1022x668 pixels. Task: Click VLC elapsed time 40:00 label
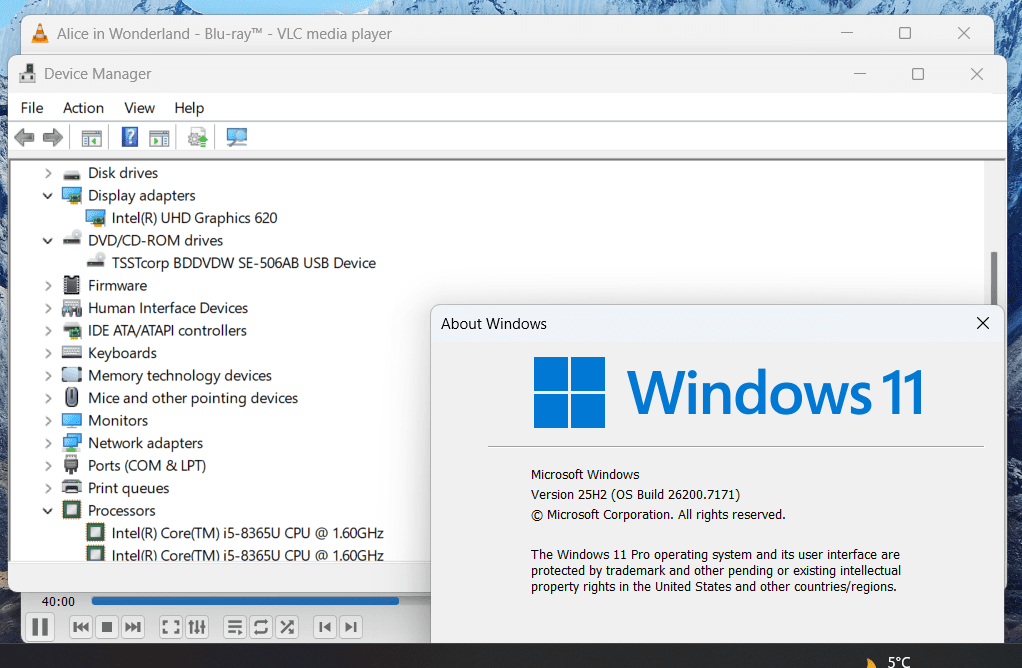click(58, 602)
